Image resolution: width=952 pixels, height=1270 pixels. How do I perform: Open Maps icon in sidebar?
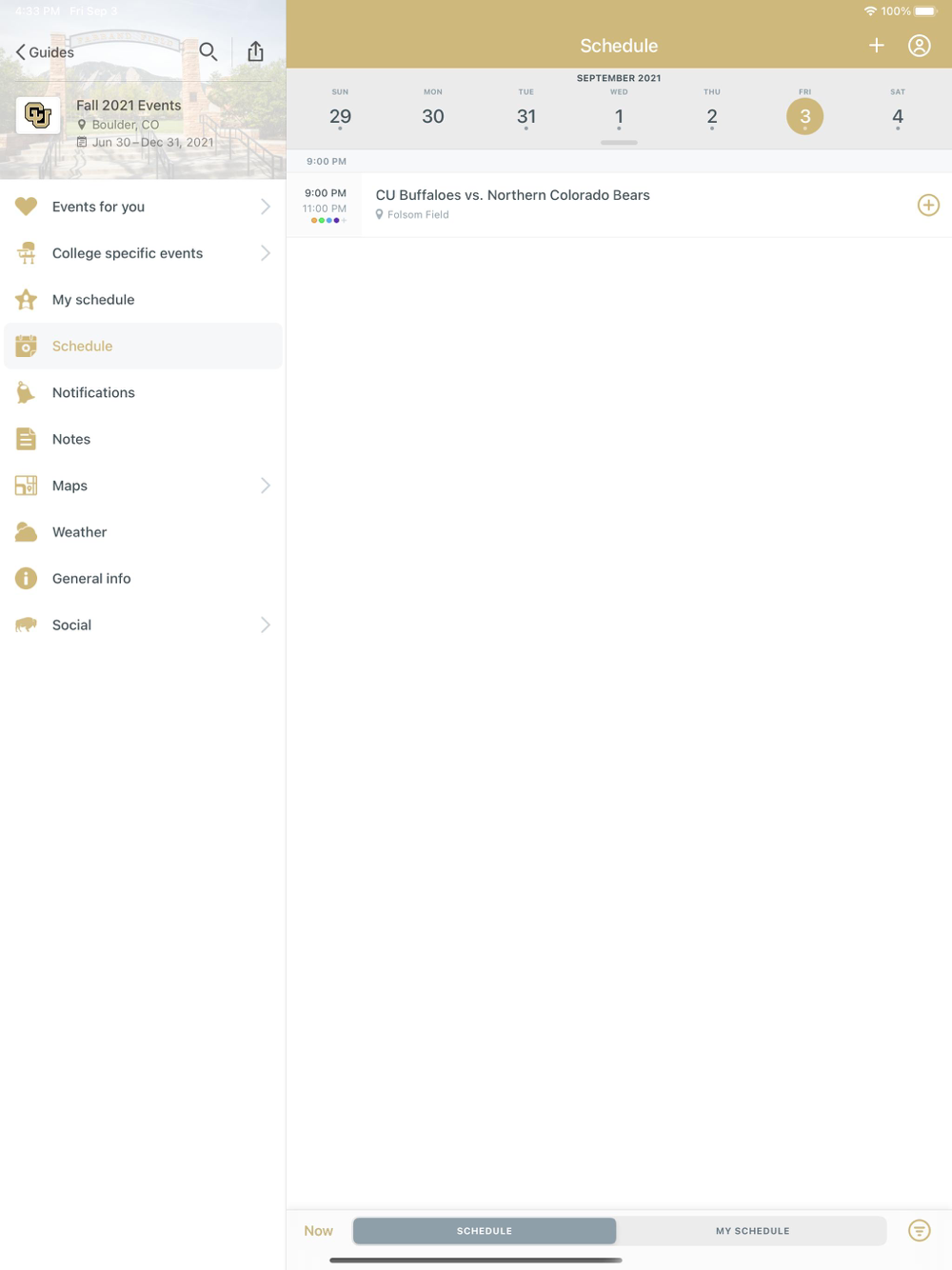tap(26, 486)
